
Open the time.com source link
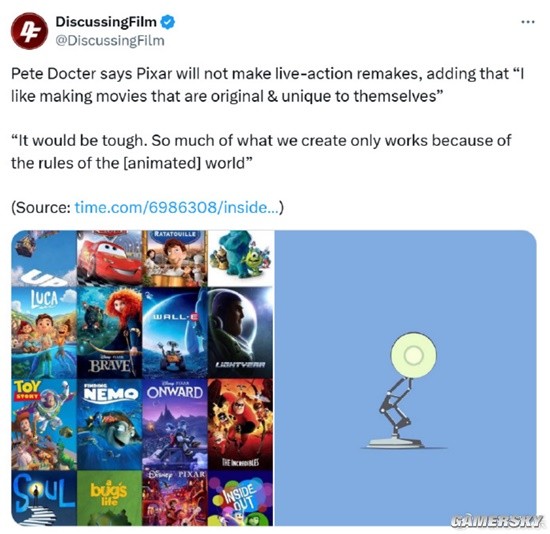click(x=179, y=207)
